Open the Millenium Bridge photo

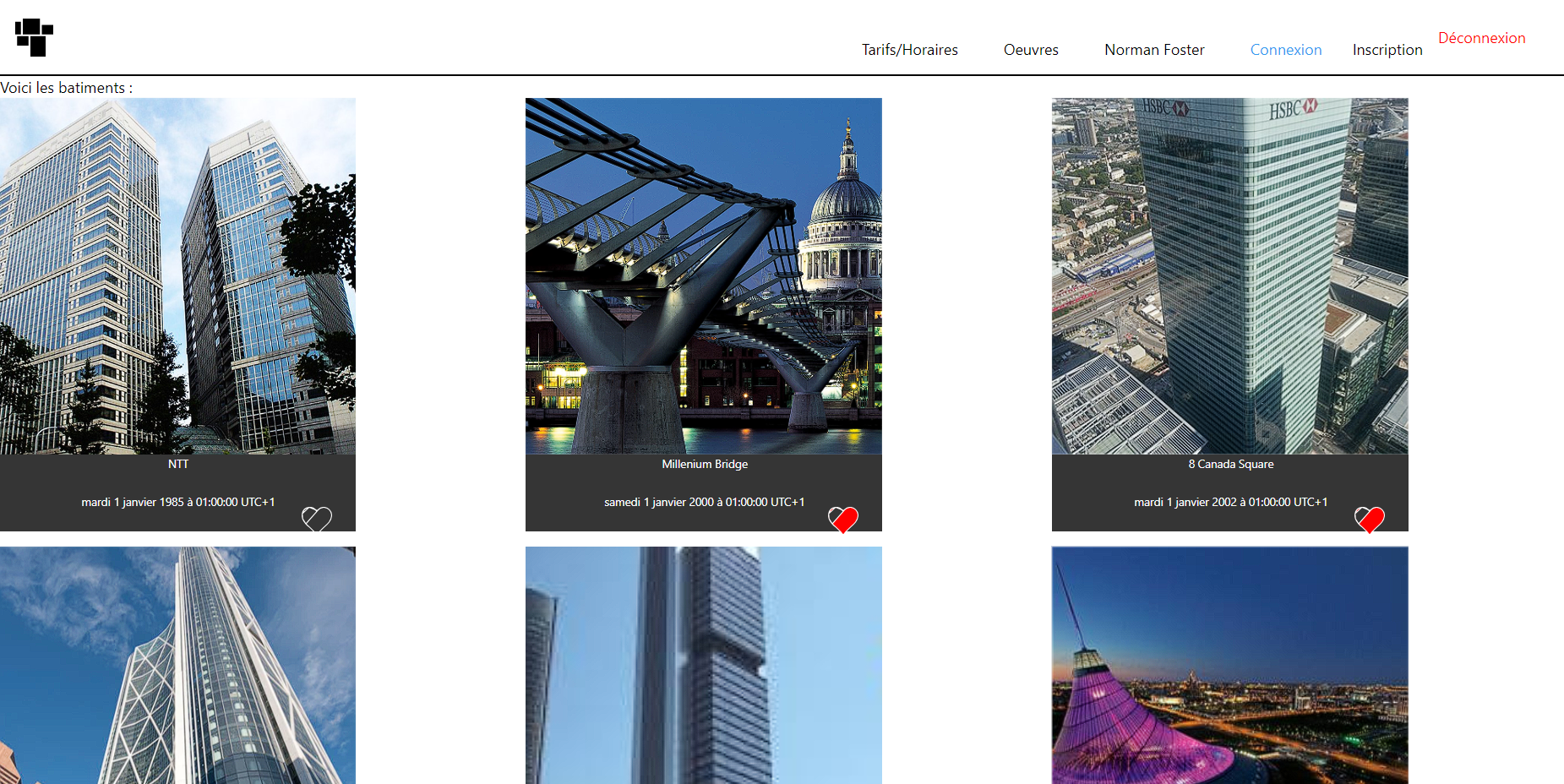point(703,276)
